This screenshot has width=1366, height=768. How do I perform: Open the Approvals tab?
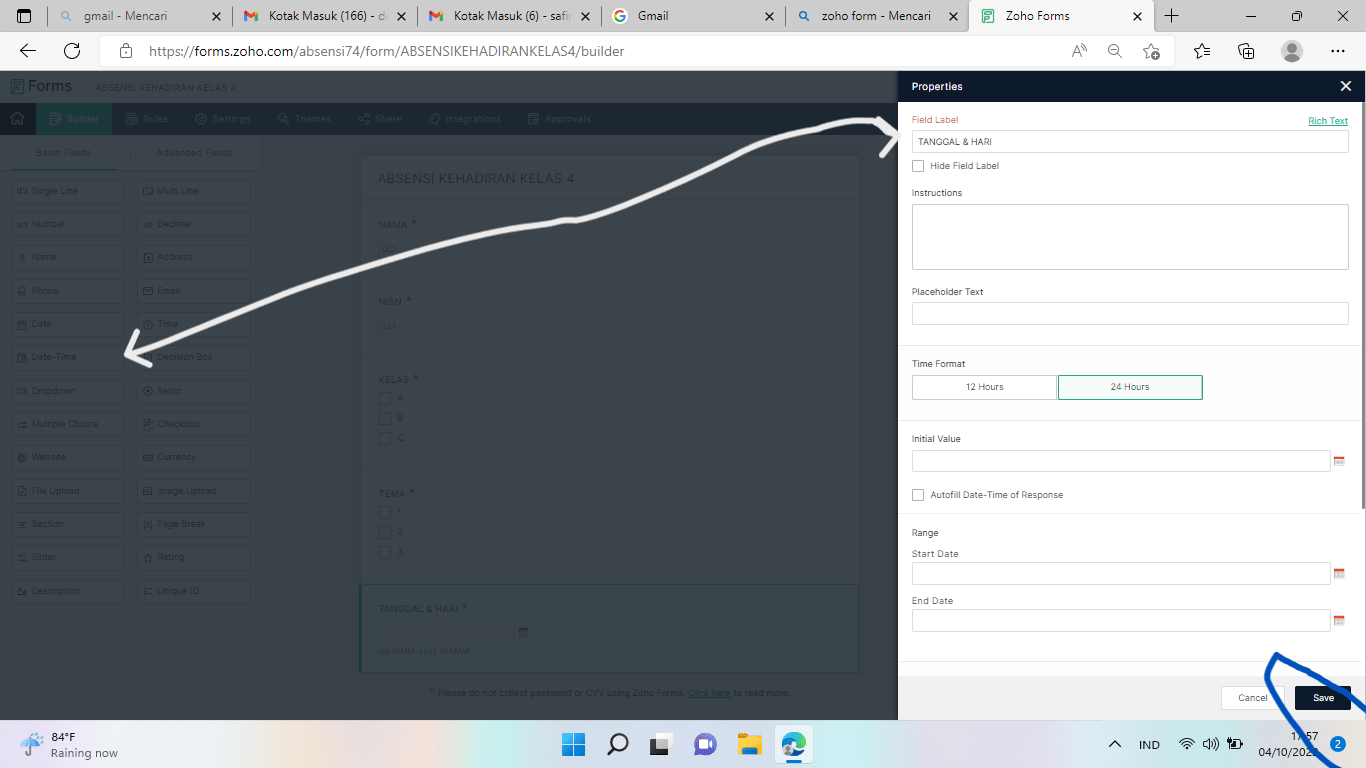pyautogui.click(x=559, y=119)
